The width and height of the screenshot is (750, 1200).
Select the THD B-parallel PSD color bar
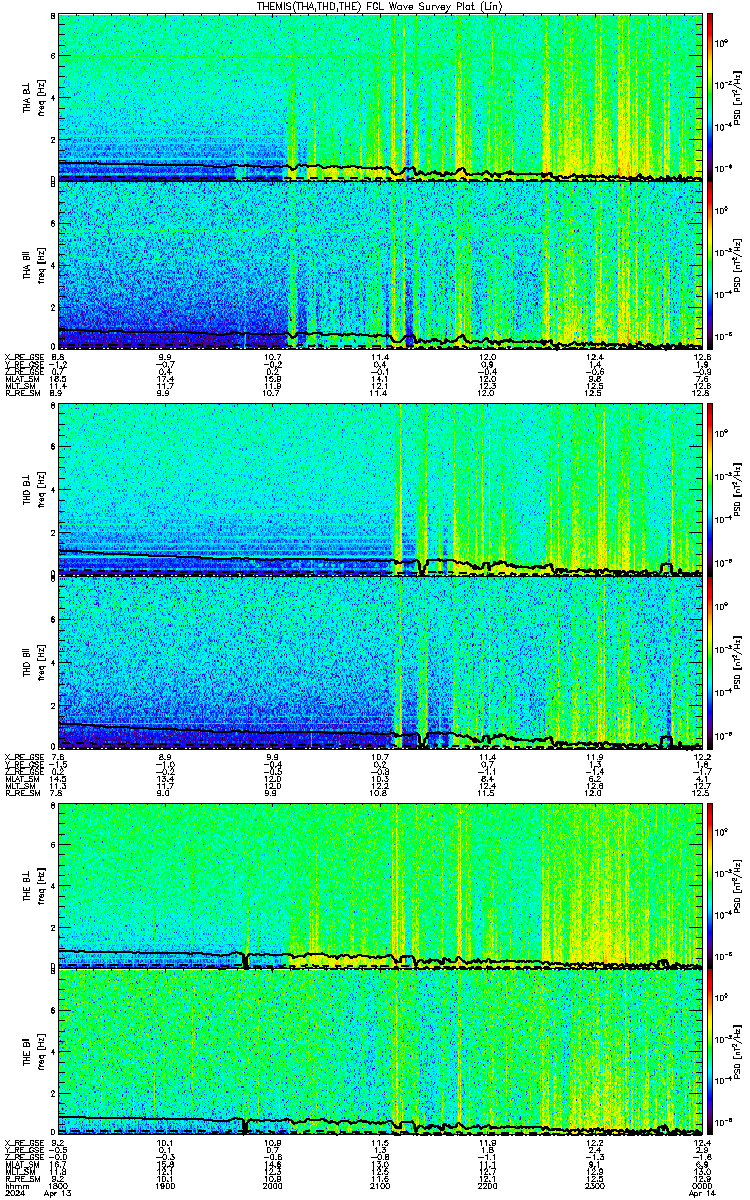pos(710,664)
